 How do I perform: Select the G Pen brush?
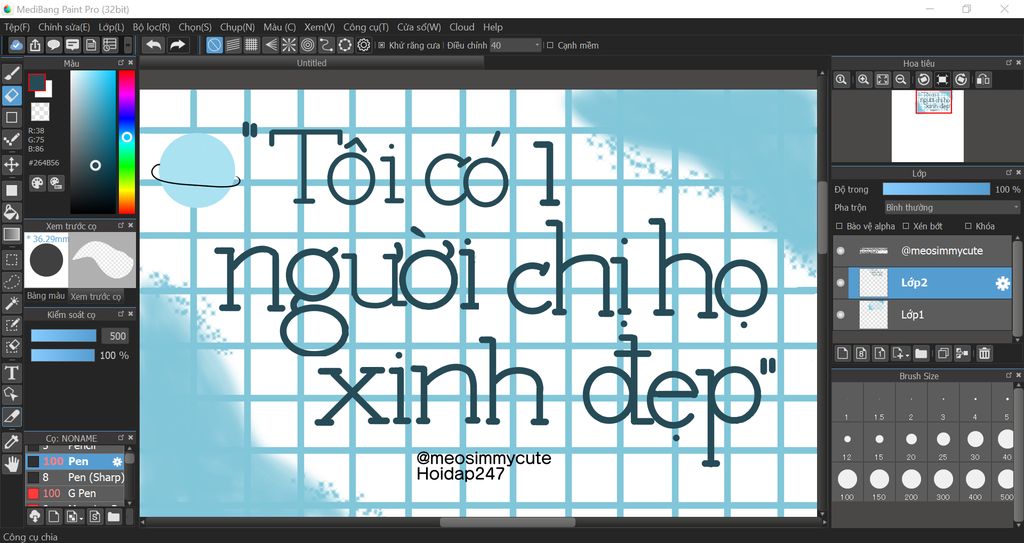point(74,493)
